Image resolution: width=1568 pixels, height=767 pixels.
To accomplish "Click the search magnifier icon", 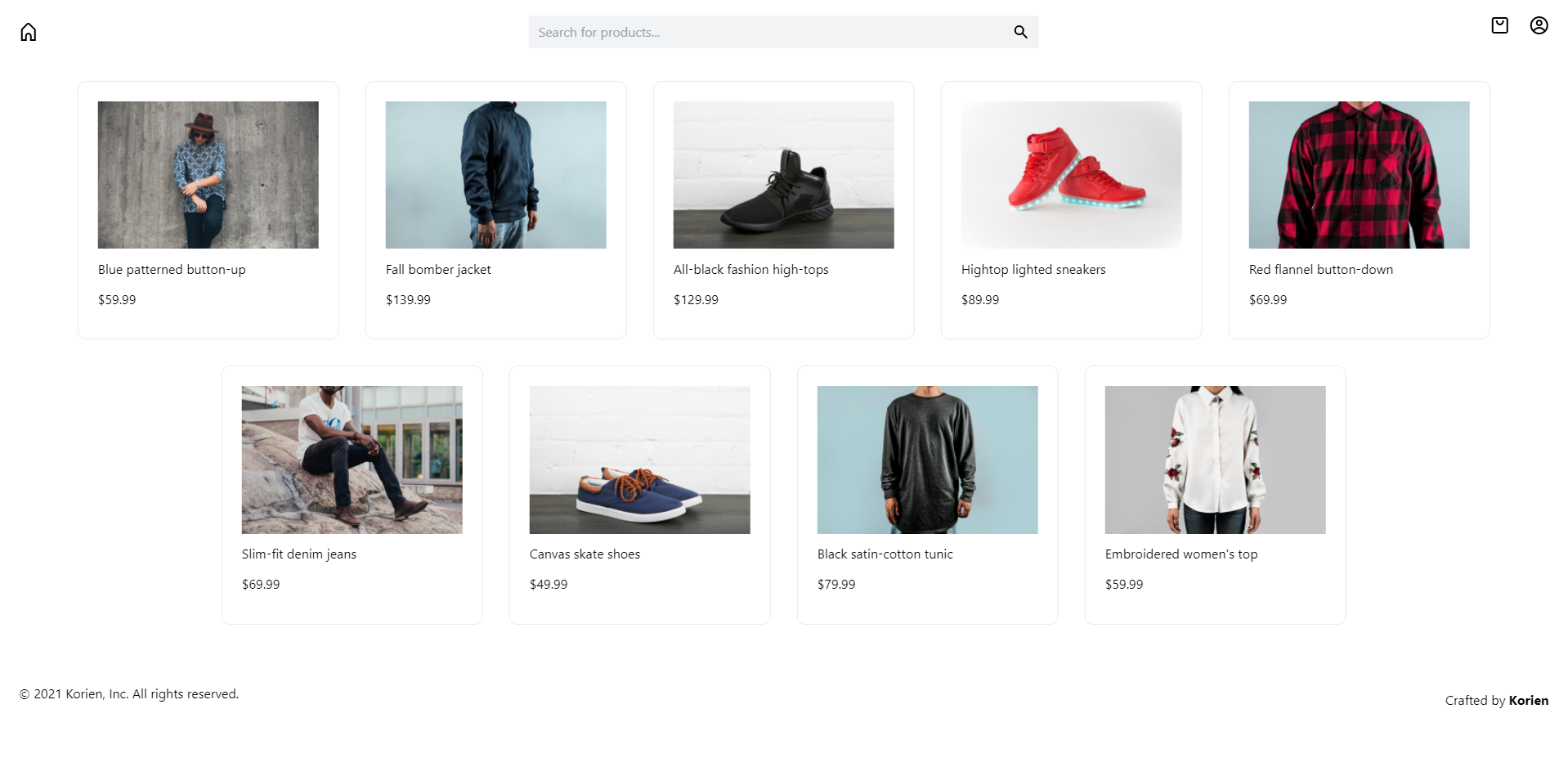I will pos(1019,32).
